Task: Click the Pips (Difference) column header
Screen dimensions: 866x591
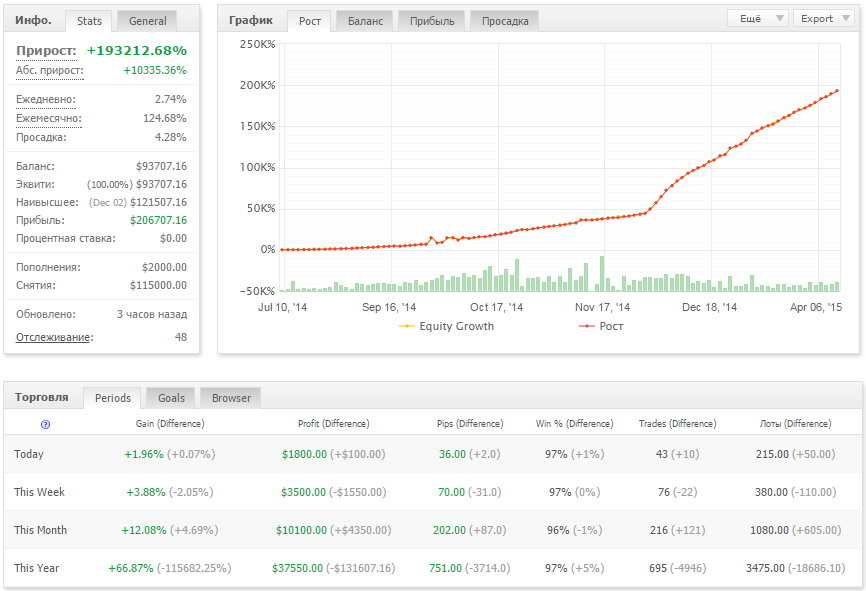Action: tap(470, 424)
